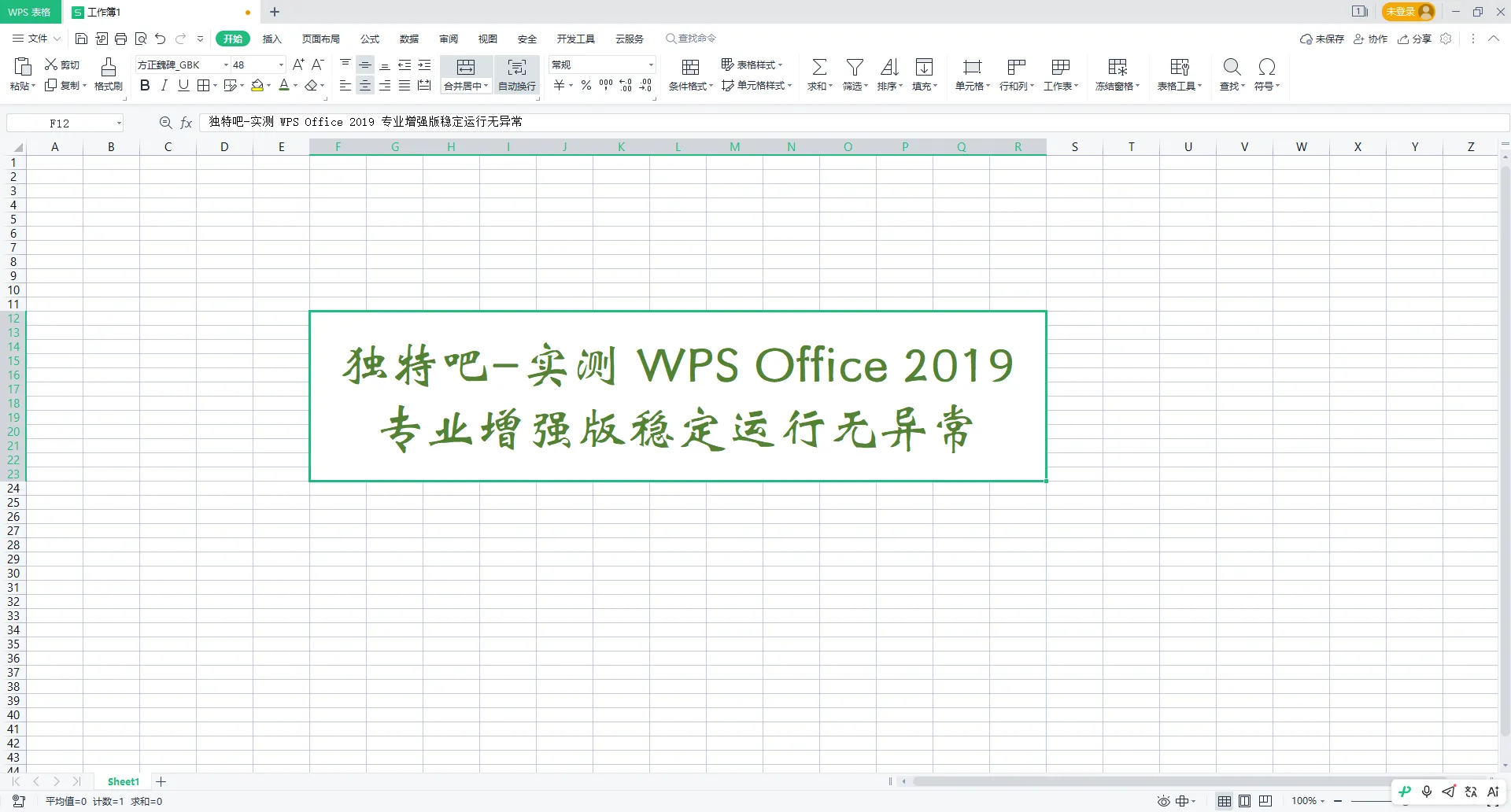Open the font size dropdown showing 48
The height and width of the screenshot is (812, 1511).
[281, 65]
